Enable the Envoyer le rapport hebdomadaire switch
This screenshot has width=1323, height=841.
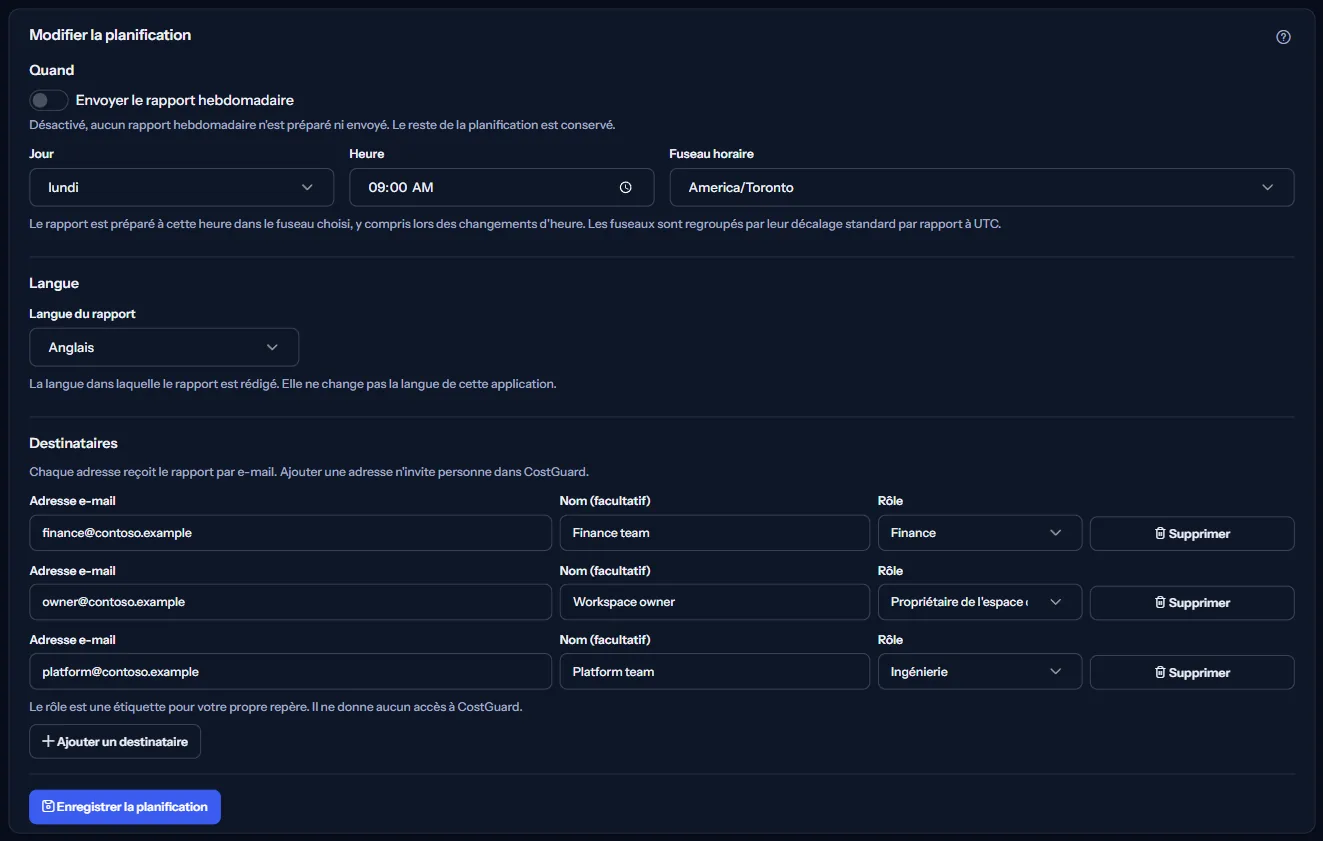(49, 100)
